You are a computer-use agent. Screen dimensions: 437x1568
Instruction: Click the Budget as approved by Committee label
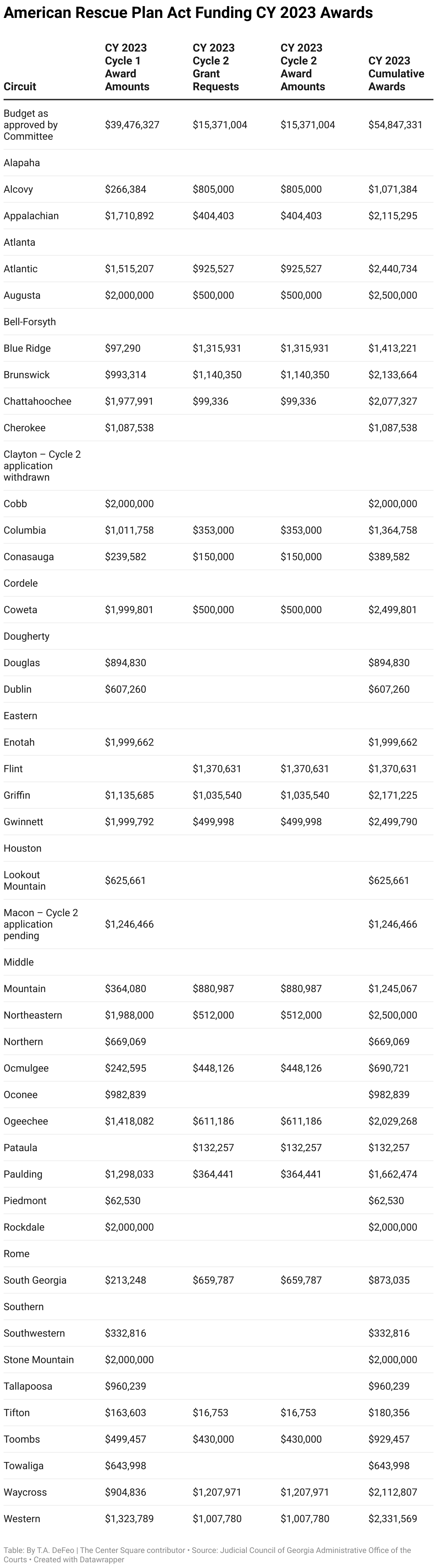(30, 125)
